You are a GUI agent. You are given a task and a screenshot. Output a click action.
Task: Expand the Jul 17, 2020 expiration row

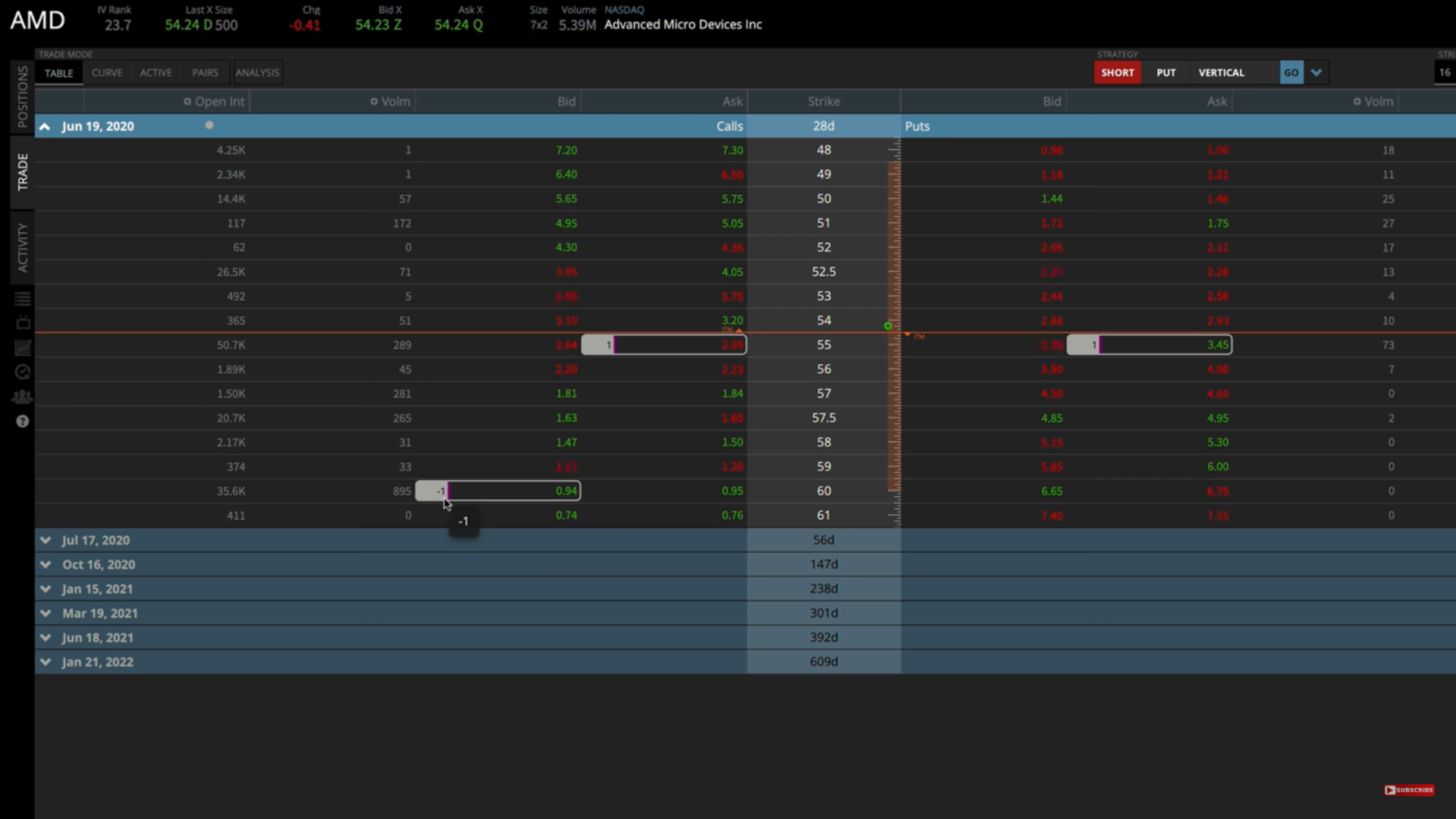coord(46,540)
